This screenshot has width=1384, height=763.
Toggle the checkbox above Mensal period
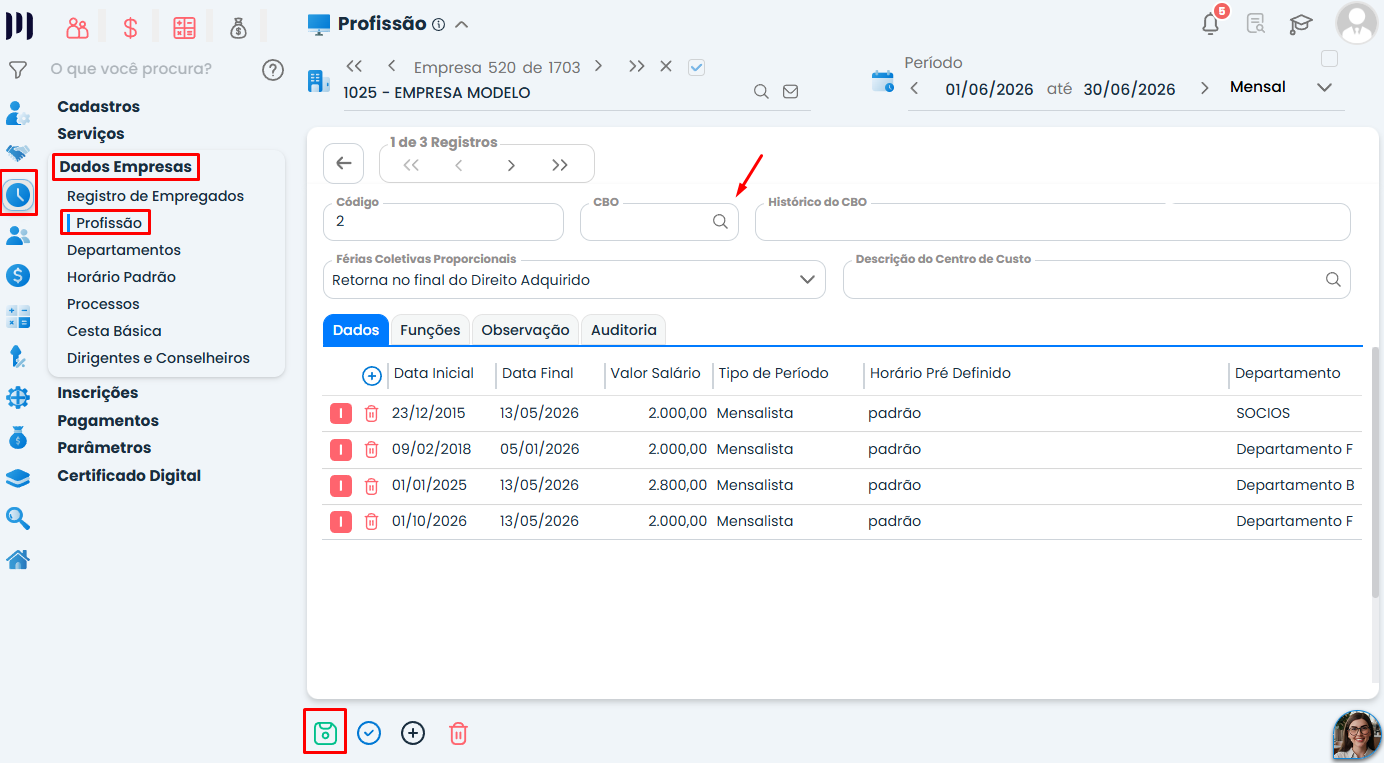(x=1329, y=58)
